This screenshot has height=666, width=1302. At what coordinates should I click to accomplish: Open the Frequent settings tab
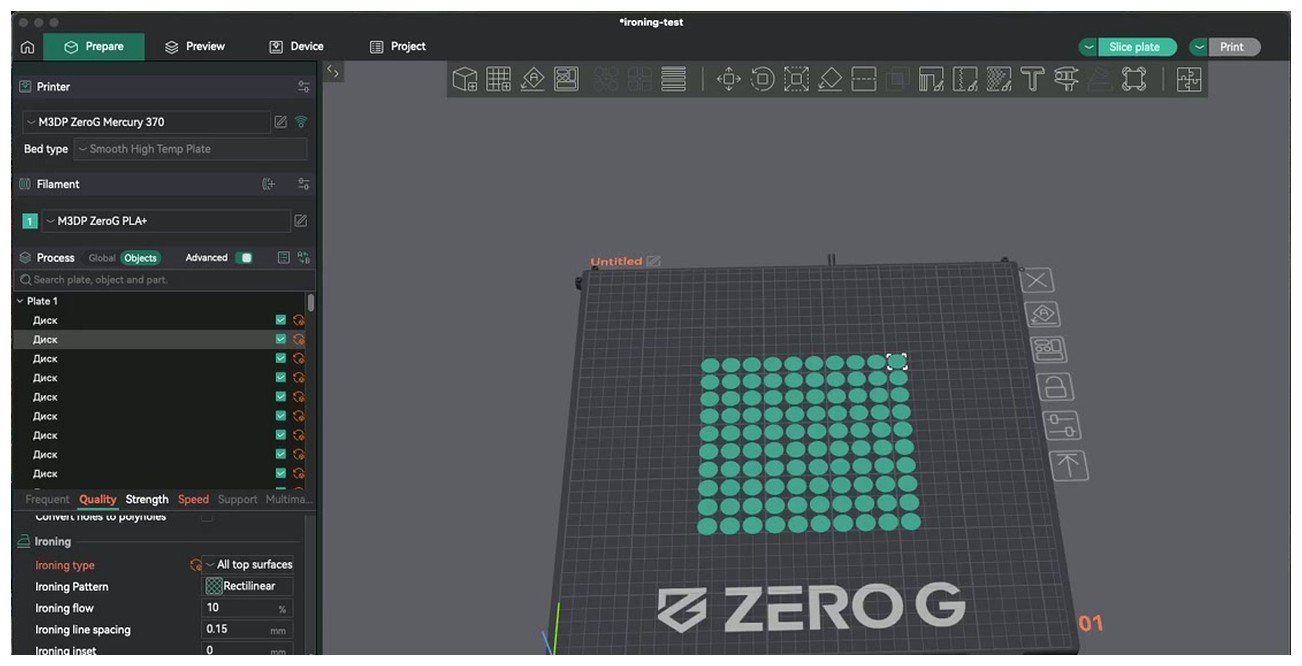pos(47,499)
